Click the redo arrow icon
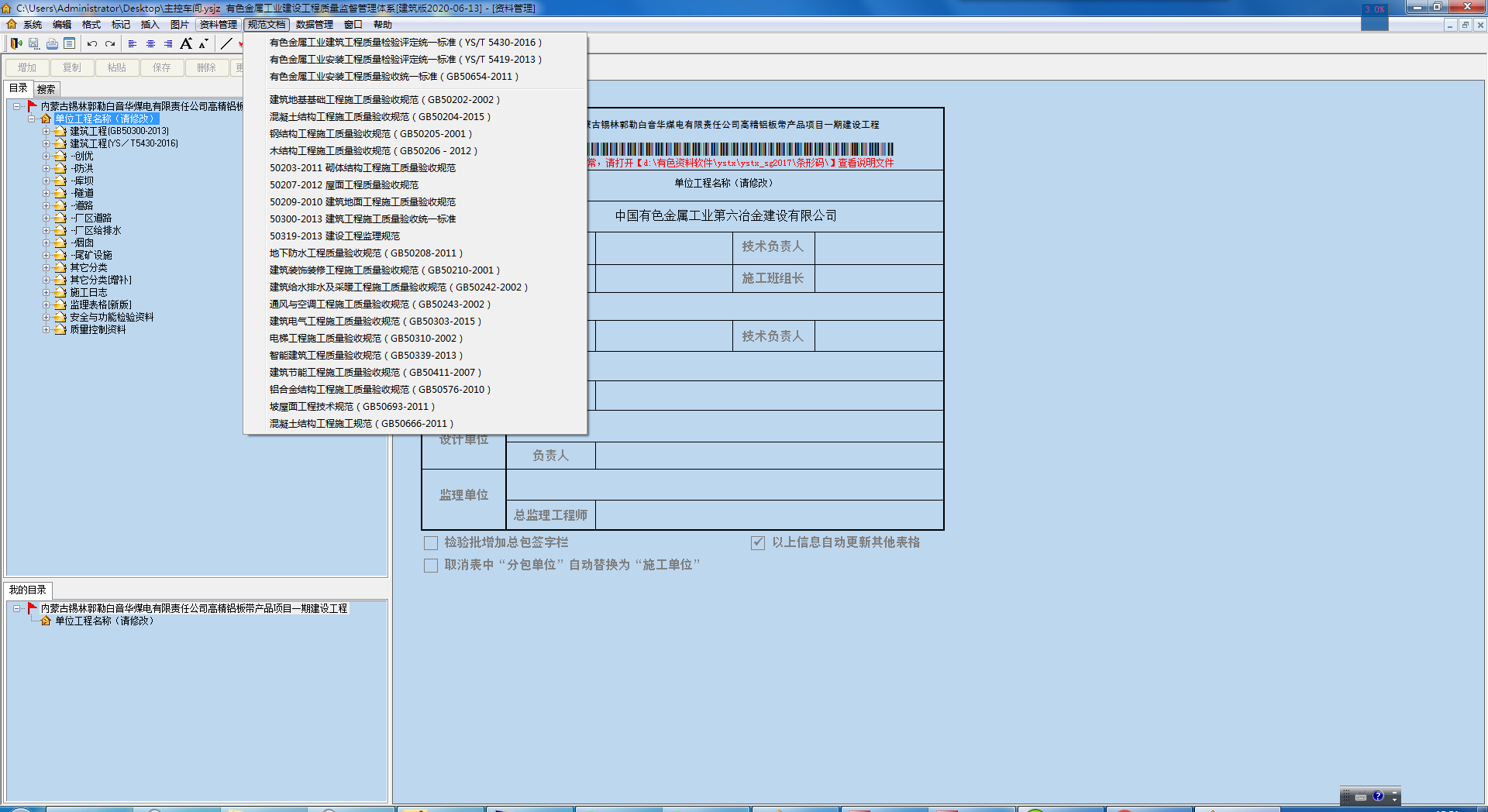Screen dimensions: 1488x812 tap(110, 43)
